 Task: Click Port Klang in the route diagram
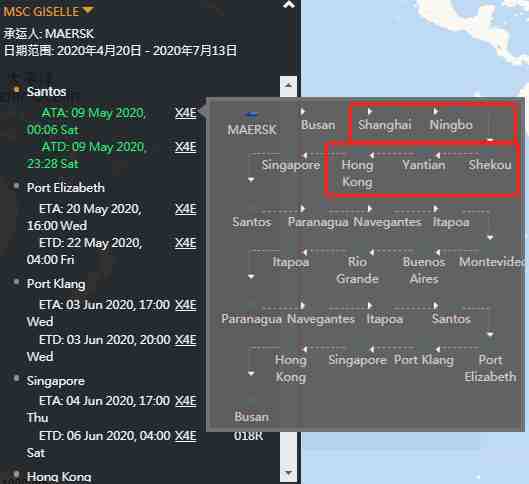(424, 360)
